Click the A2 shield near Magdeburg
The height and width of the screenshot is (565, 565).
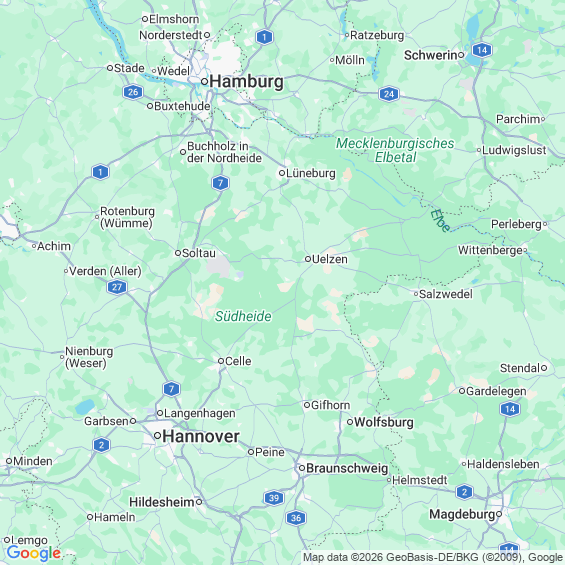click(464, 492)
